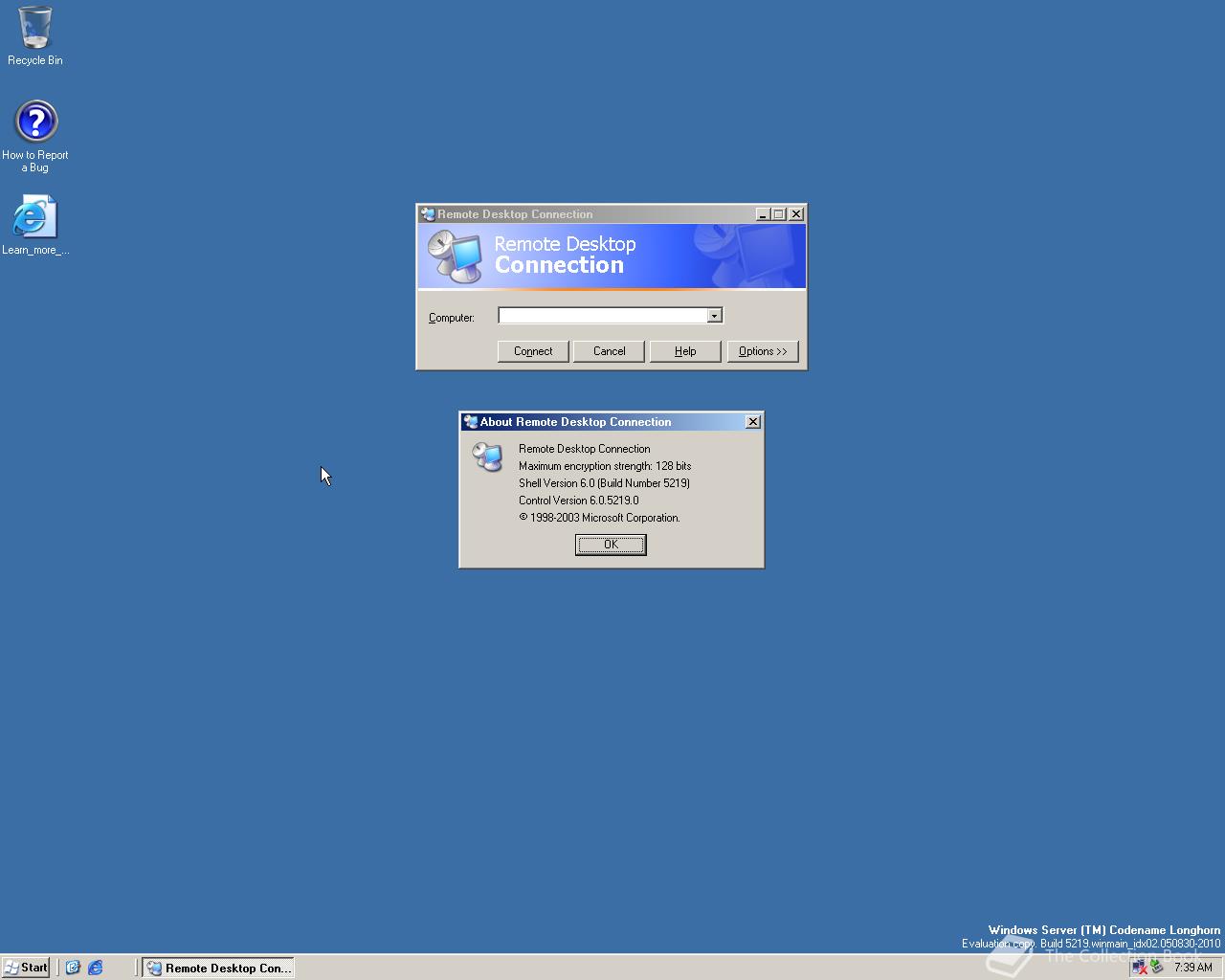Click the disconnected network tray icon
The image size is (1225, 980).
pos(1139,968)
